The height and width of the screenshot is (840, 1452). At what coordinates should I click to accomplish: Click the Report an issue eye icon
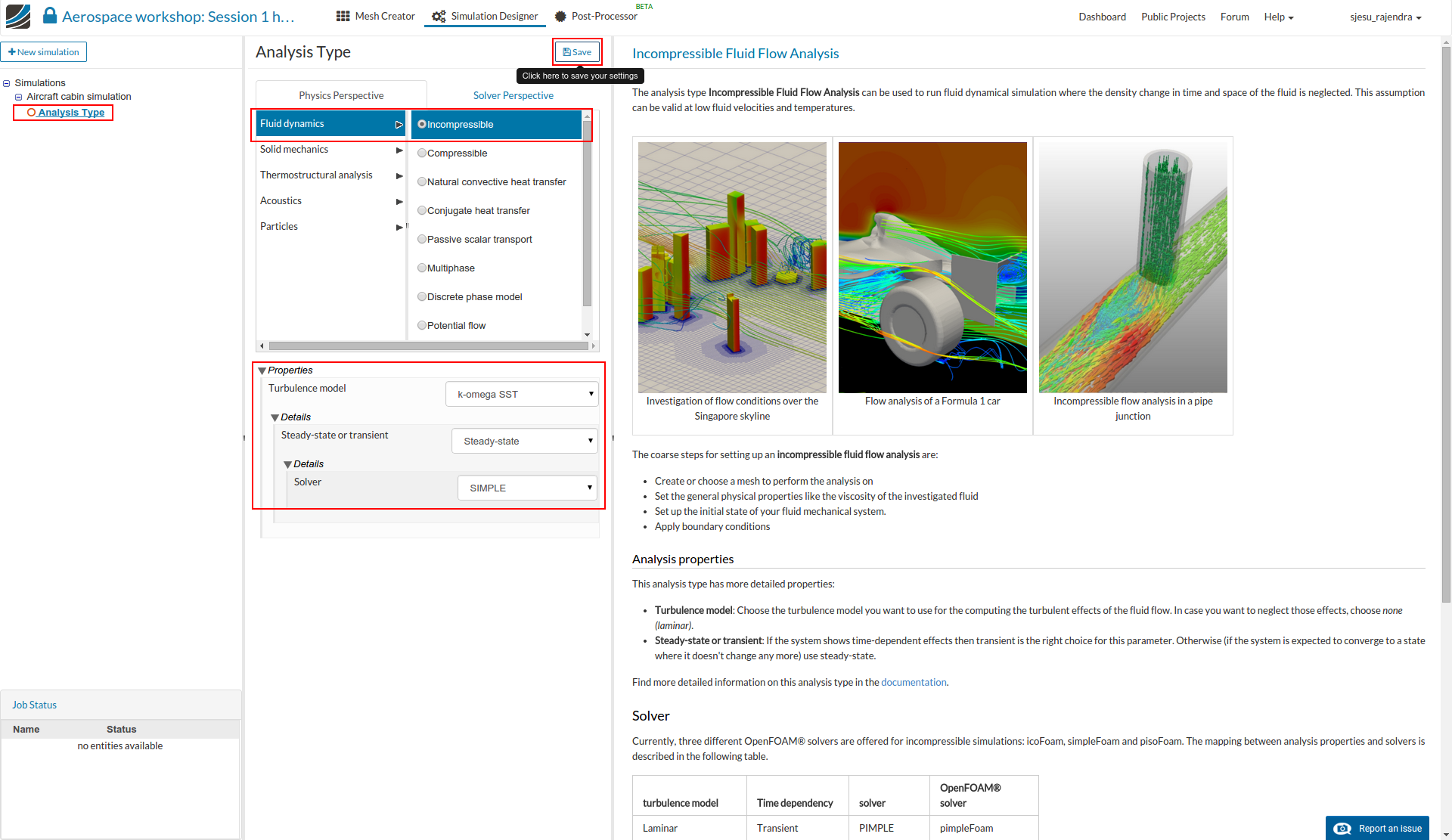click(1342, 828)
